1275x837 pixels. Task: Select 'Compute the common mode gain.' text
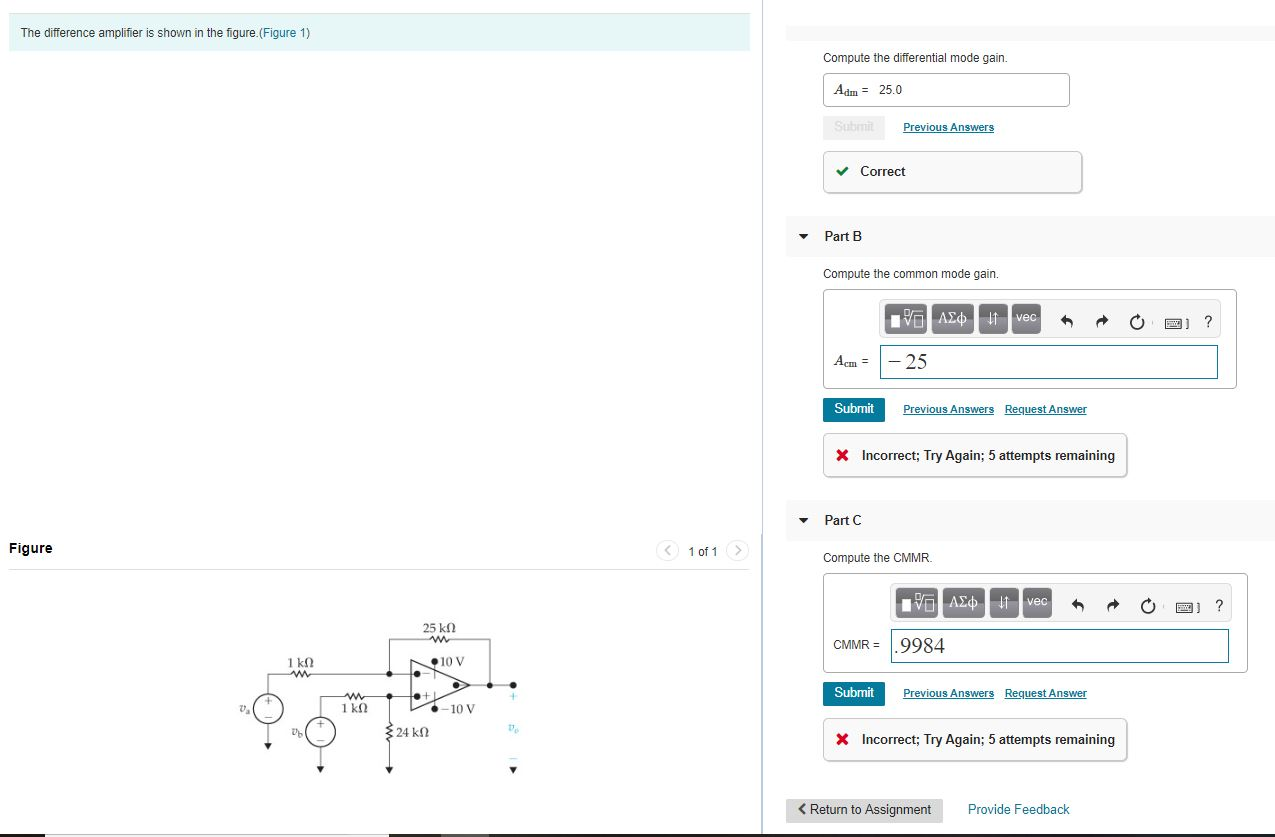(x=910, y=274)
